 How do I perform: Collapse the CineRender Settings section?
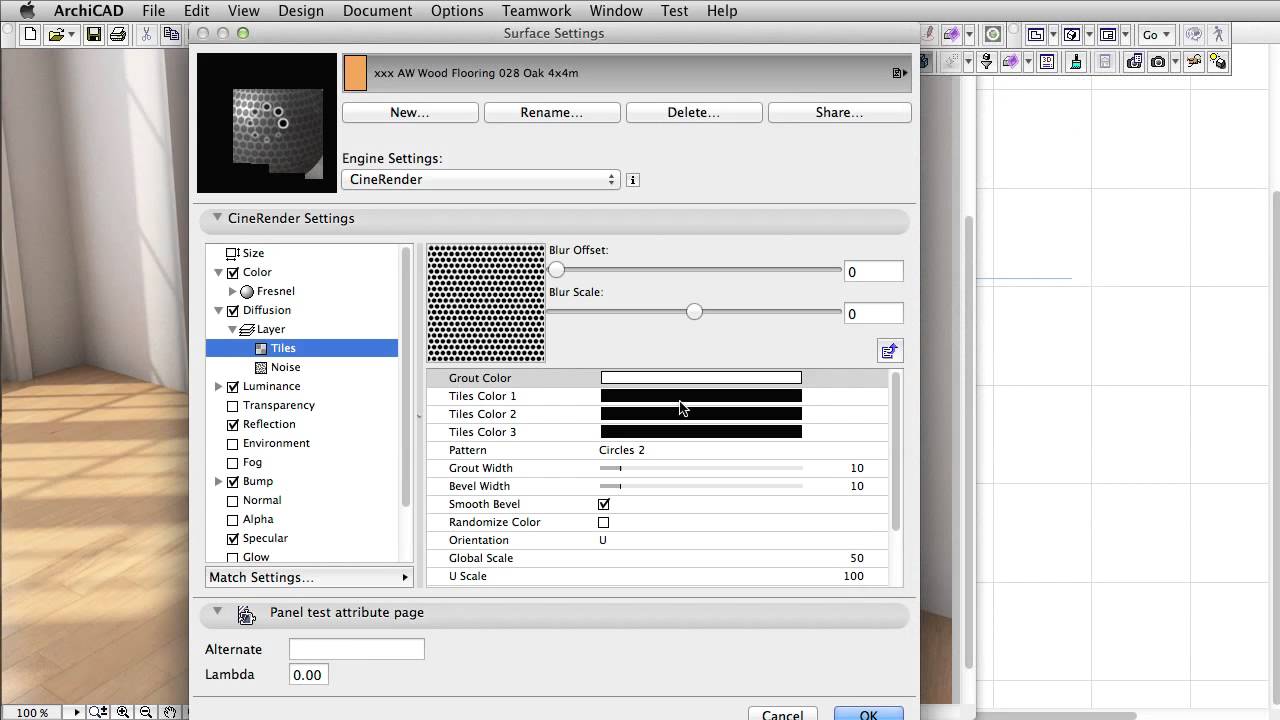pyautogui.click(x=217, y=218)
